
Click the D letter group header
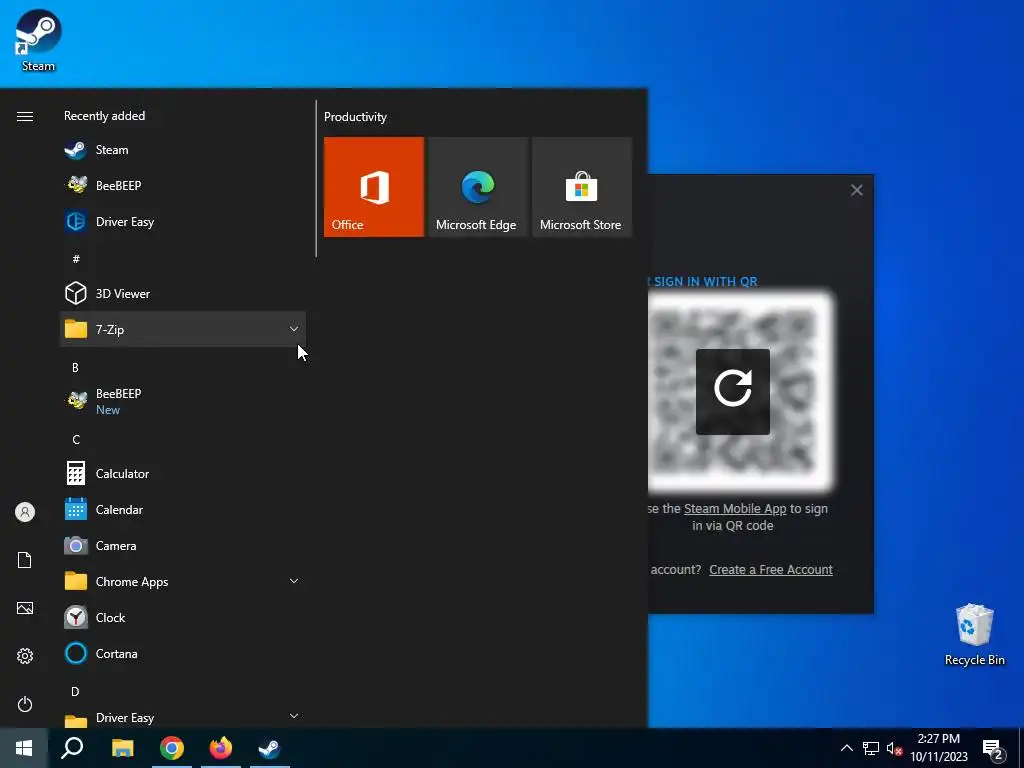tap(75, 691)
